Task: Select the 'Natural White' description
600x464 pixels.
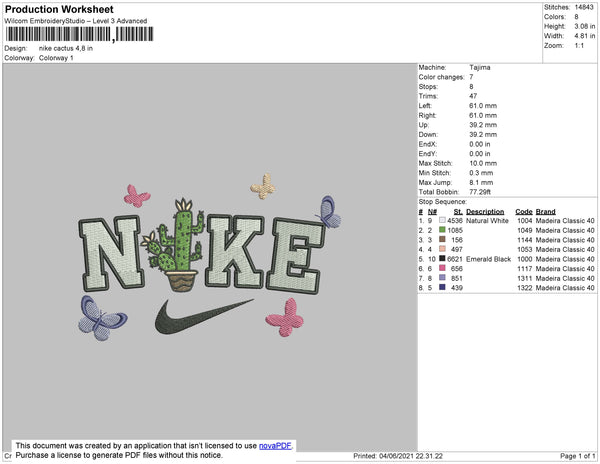Action: pyautogui.click(x=487, y=220)
